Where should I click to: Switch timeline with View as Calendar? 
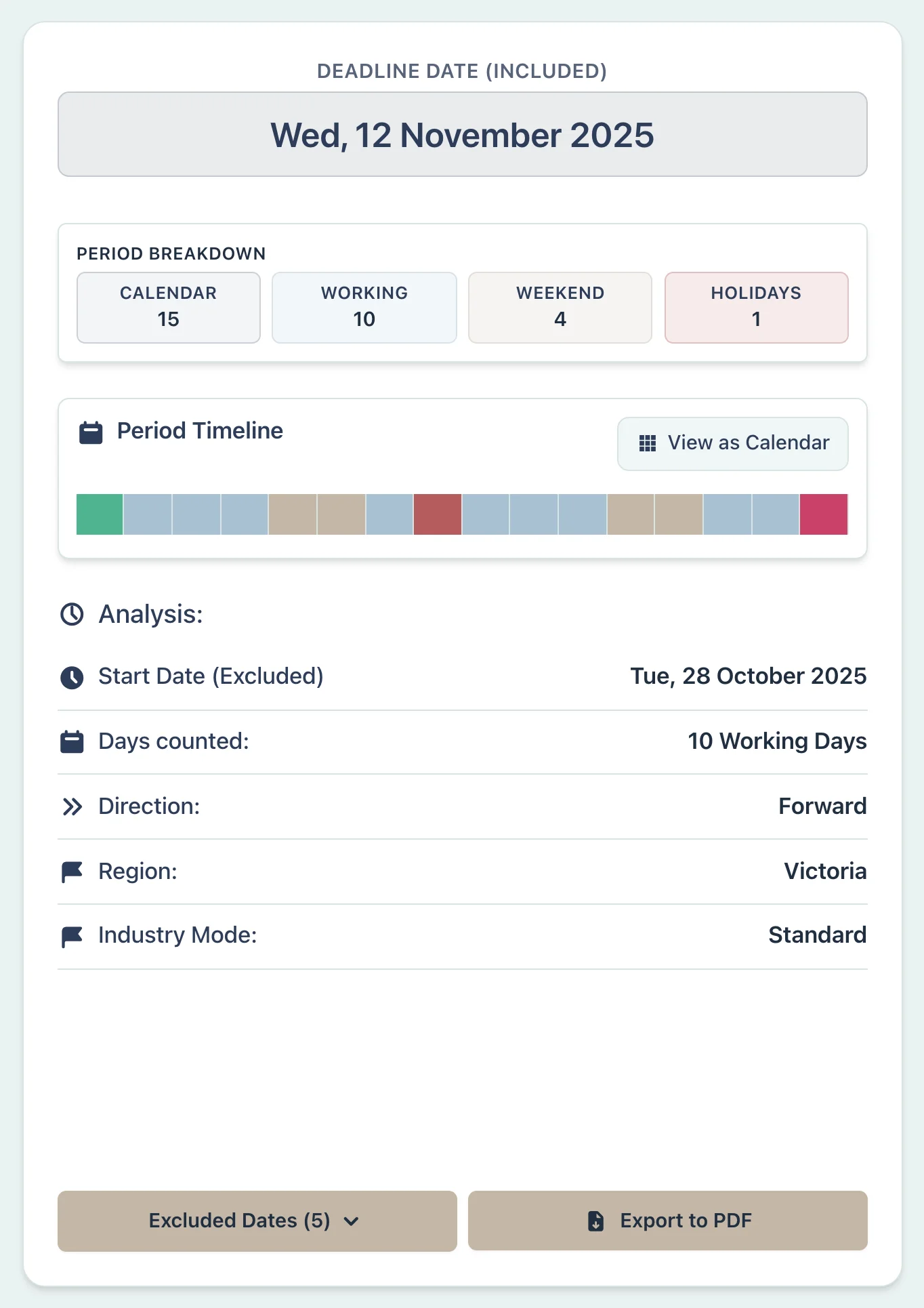tap(732, 444)
